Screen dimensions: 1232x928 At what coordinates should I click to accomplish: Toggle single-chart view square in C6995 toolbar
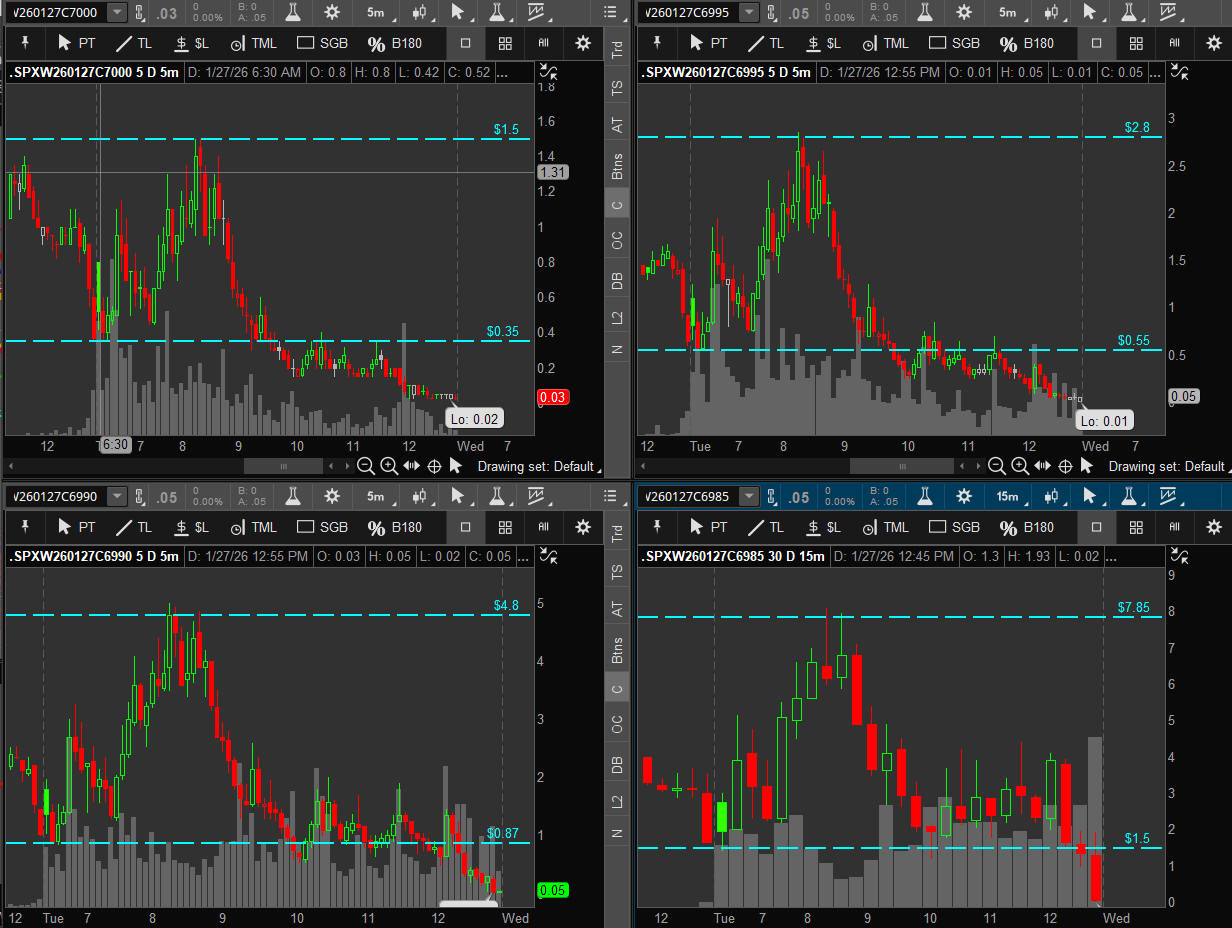click(1097, 44)
